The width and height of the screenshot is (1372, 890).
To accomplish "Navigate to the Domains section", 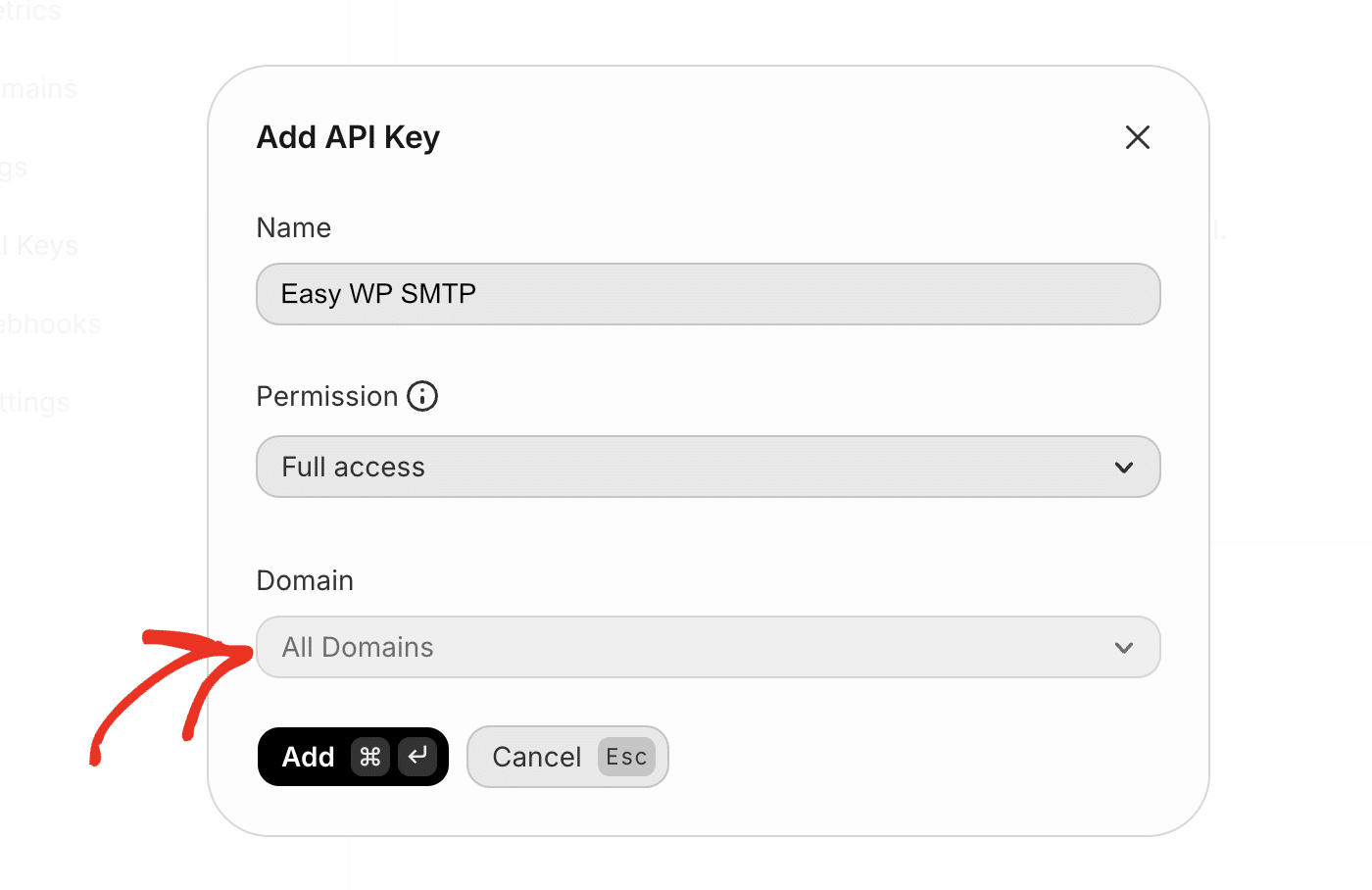I will [37, 88].
